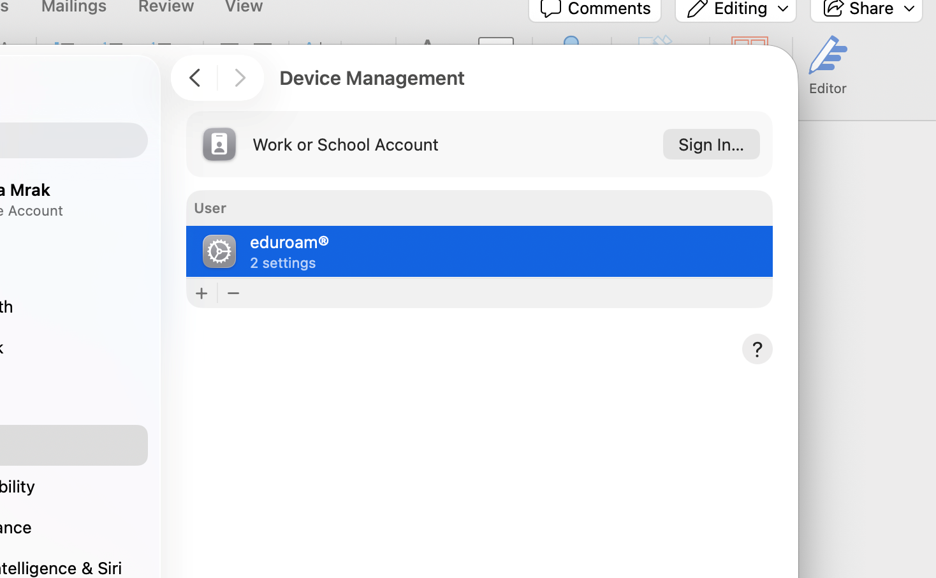Screen dimensions: 936x578
Task: Click the Work or School Account label
Action: [x=345, y=144]
